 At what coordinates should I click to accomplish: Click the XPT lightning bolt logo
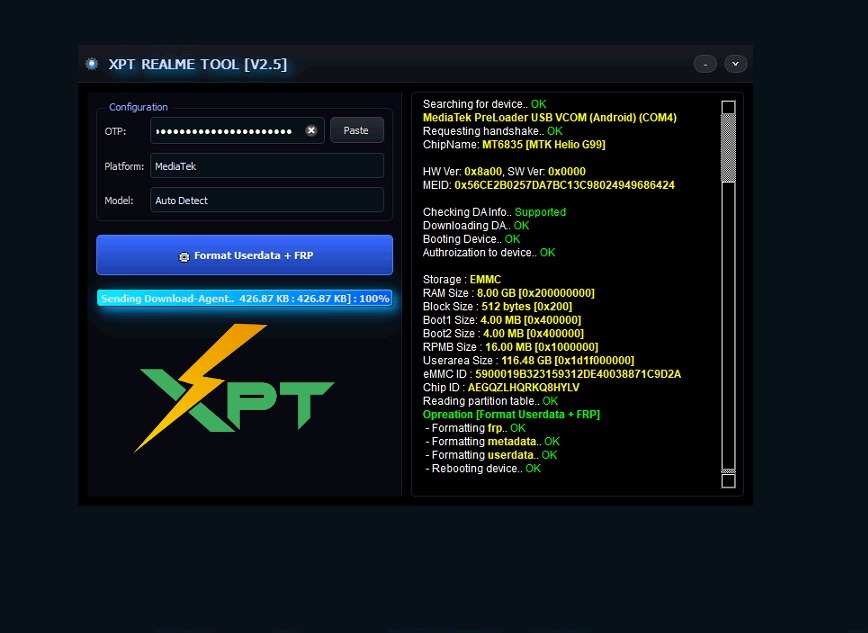(236, 388)
